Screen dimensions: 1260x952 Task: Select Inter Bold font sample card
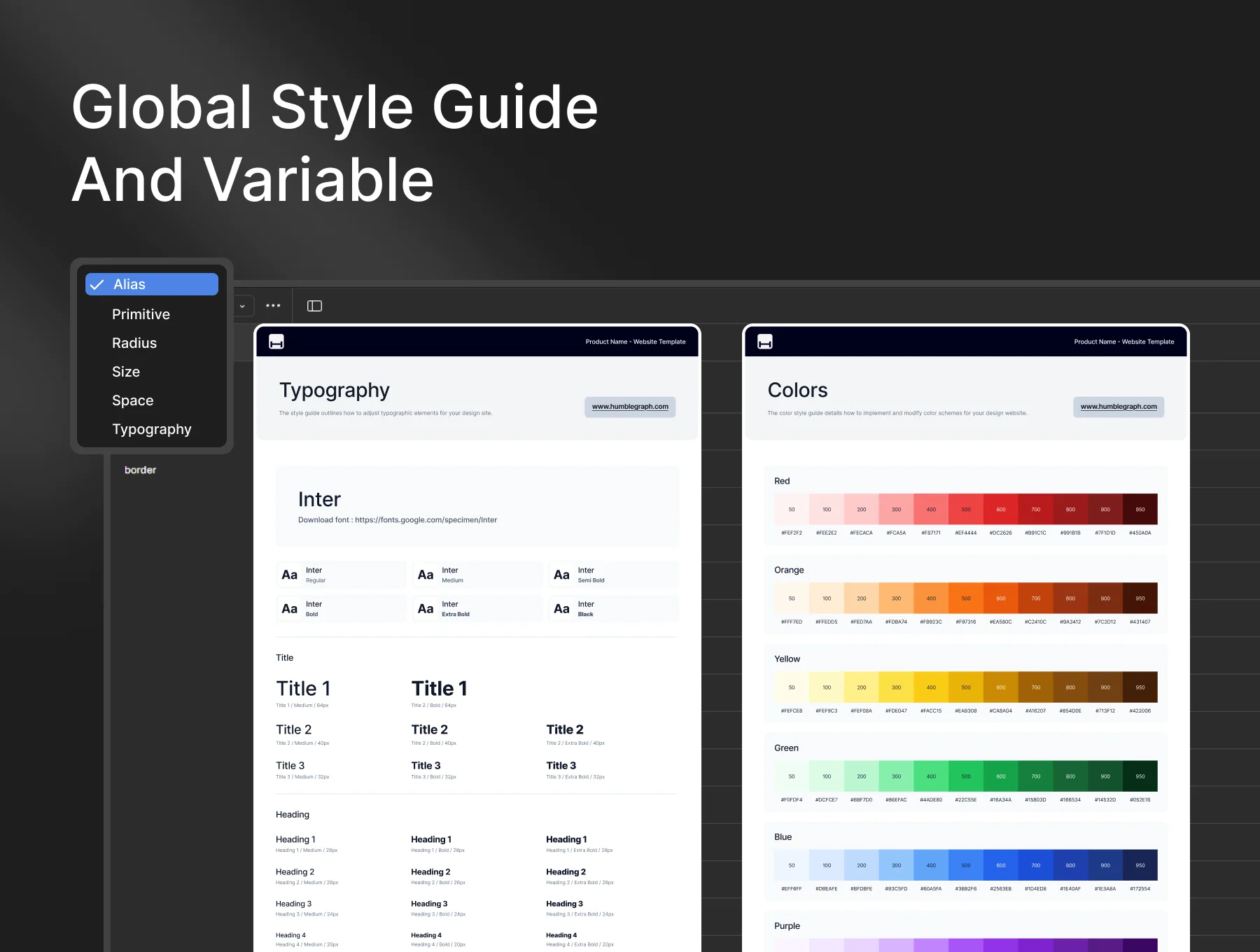click(341, 608)
